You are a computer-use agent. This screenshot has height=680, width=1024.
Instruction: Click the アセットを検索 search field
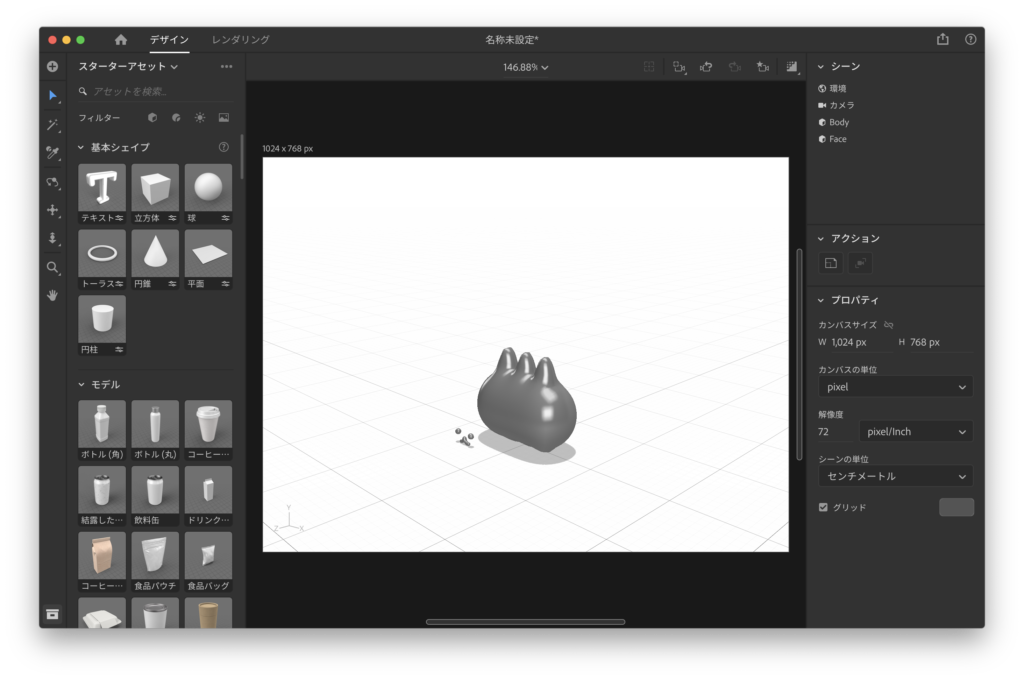pos(160,91)
